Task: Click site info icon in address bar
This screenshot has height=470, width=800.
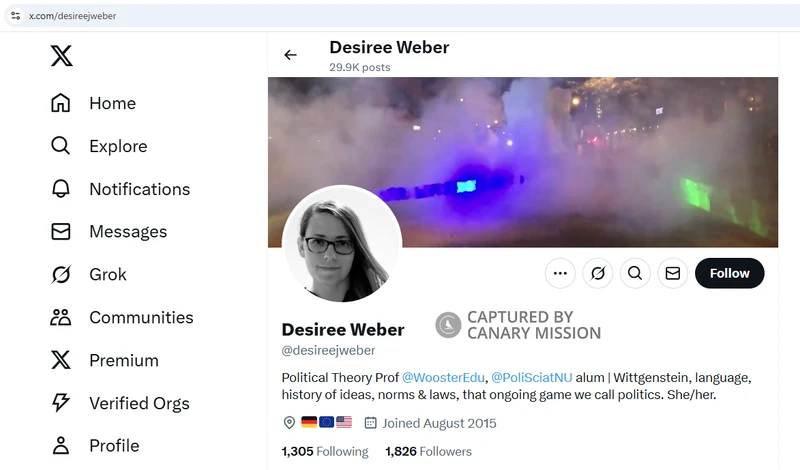Action: 15,16
